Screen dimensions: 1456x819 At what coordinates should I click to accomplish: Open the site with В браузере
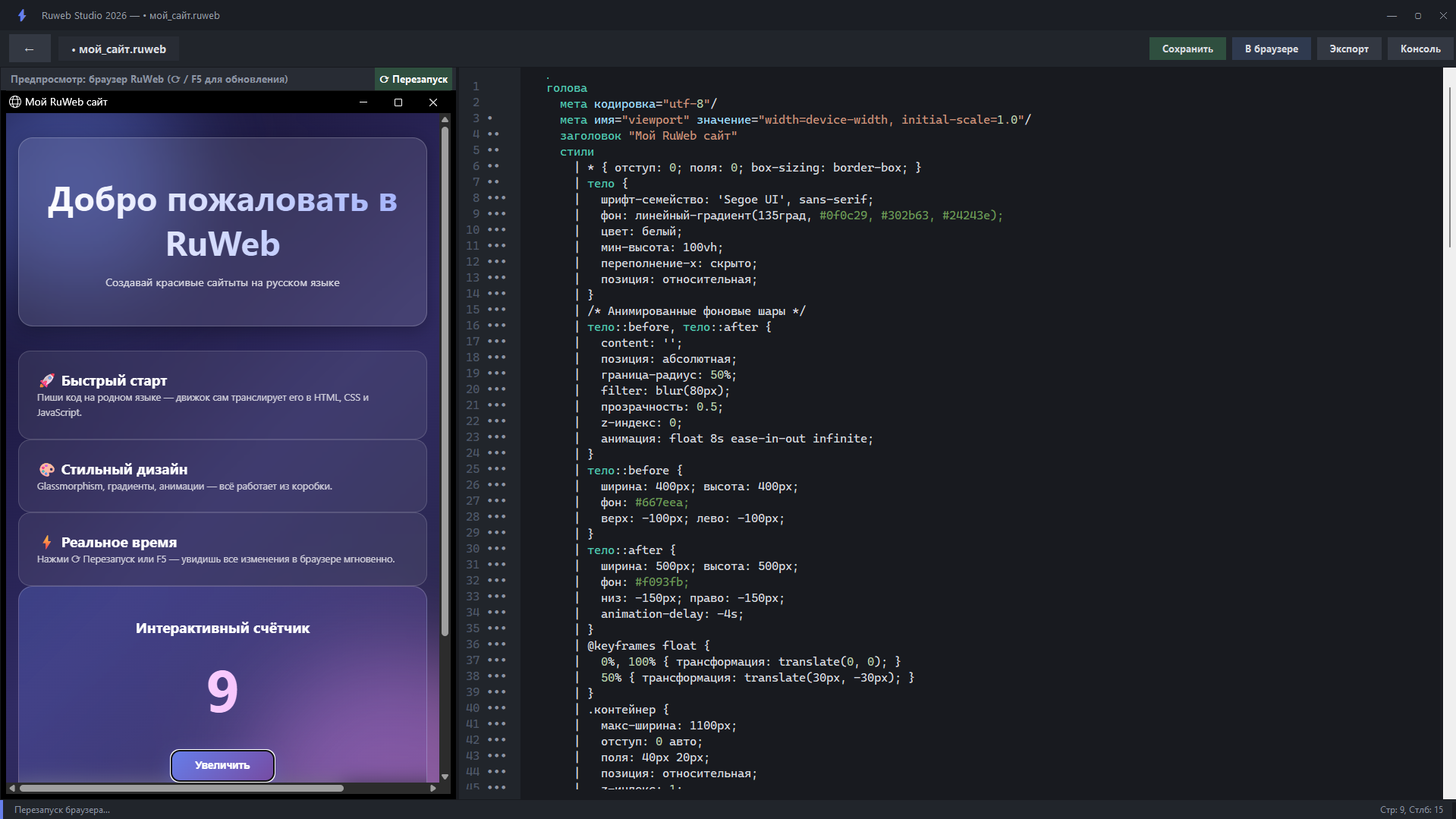tap(1272, 49)
